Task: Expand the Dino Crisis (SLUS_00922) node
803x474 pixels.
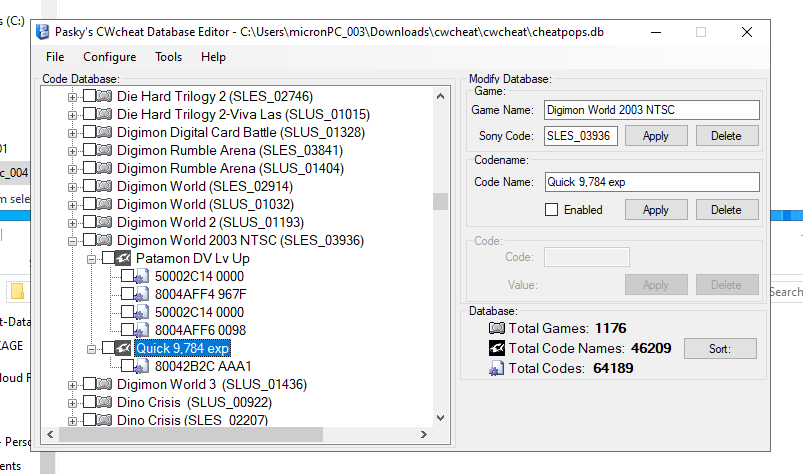Action: point(72,403)
